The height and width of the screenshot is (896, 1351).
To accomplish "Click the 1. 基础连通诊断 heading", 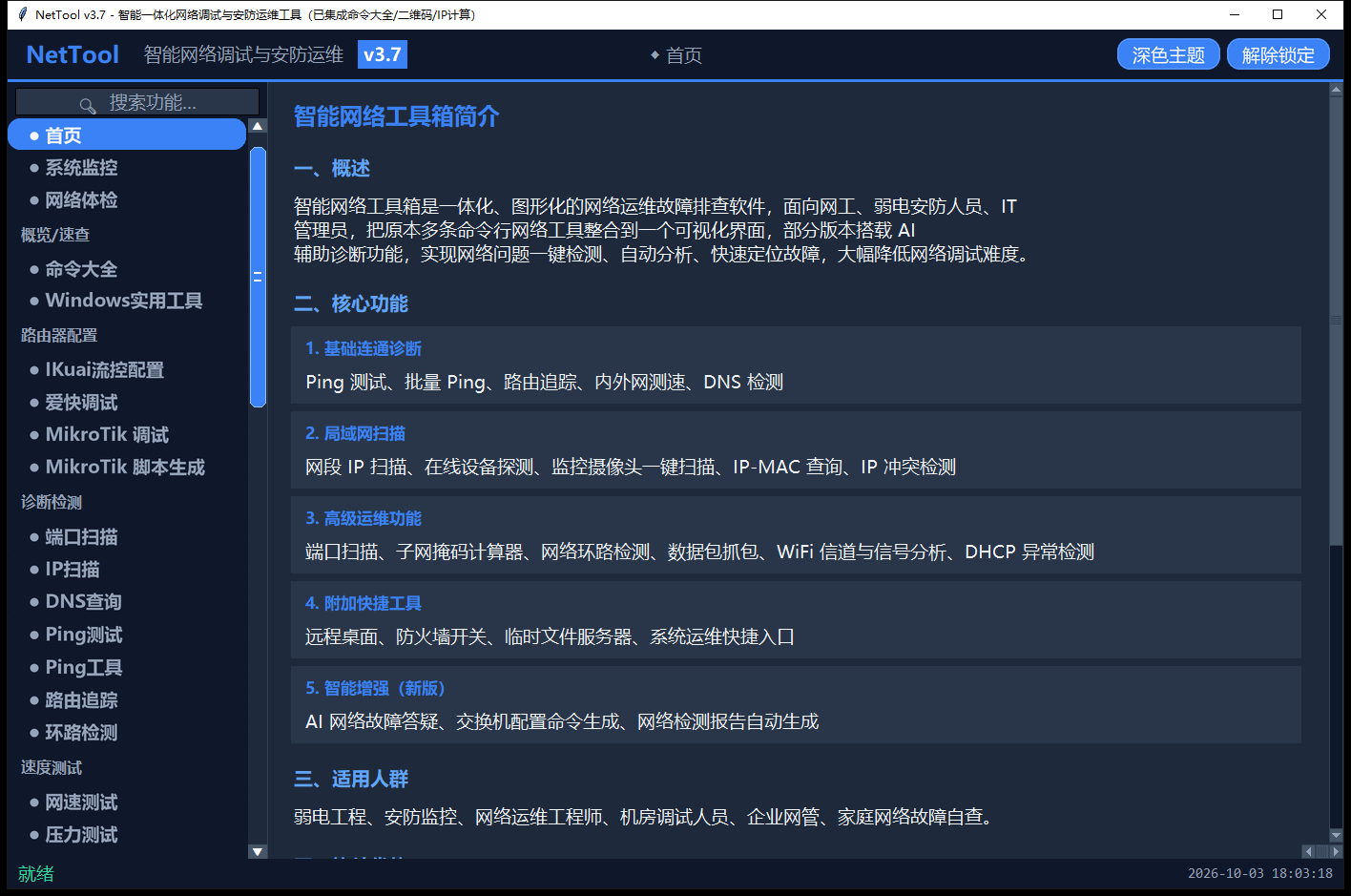I will click(364, 348).
